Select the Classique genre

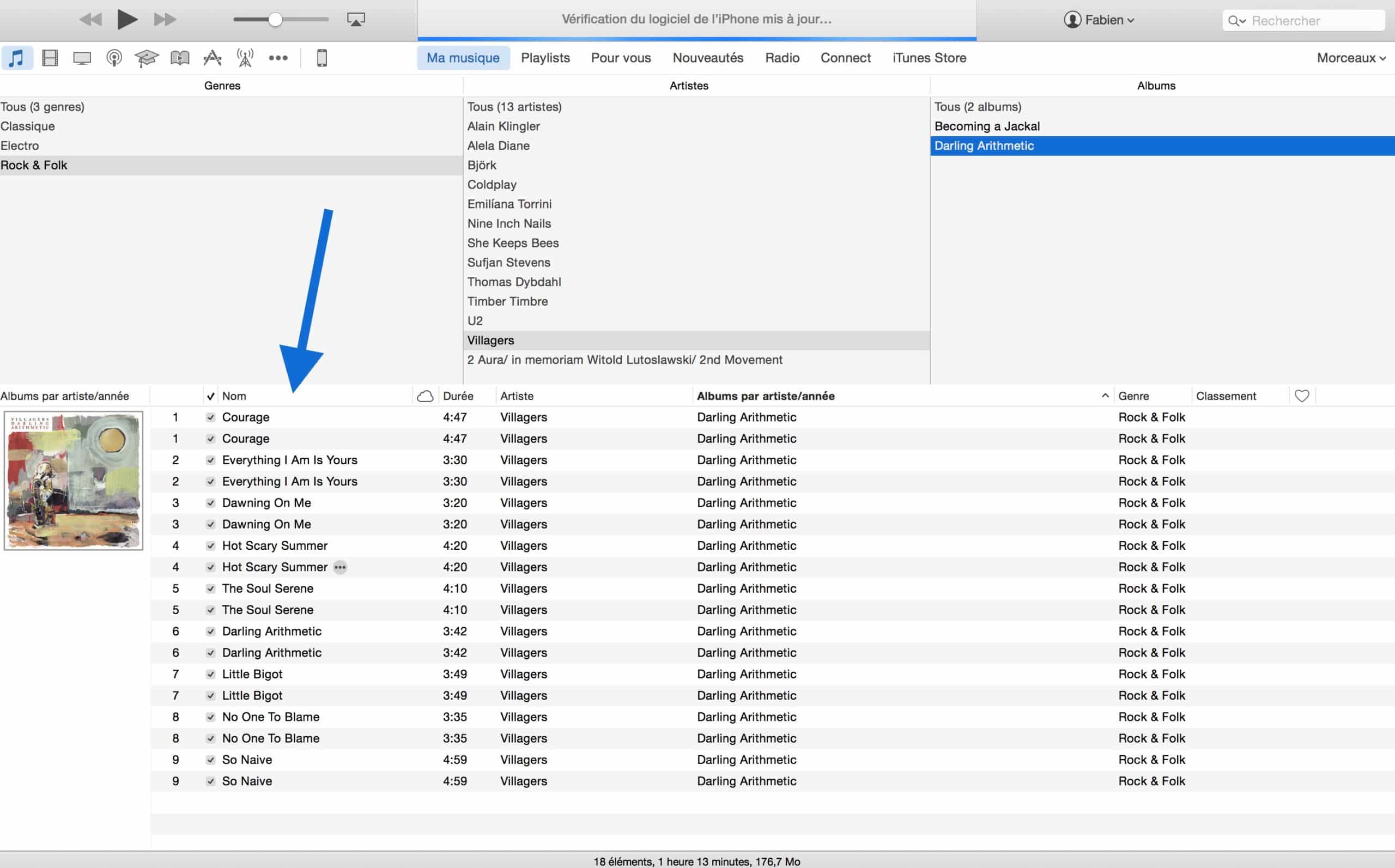click(232, 126)
